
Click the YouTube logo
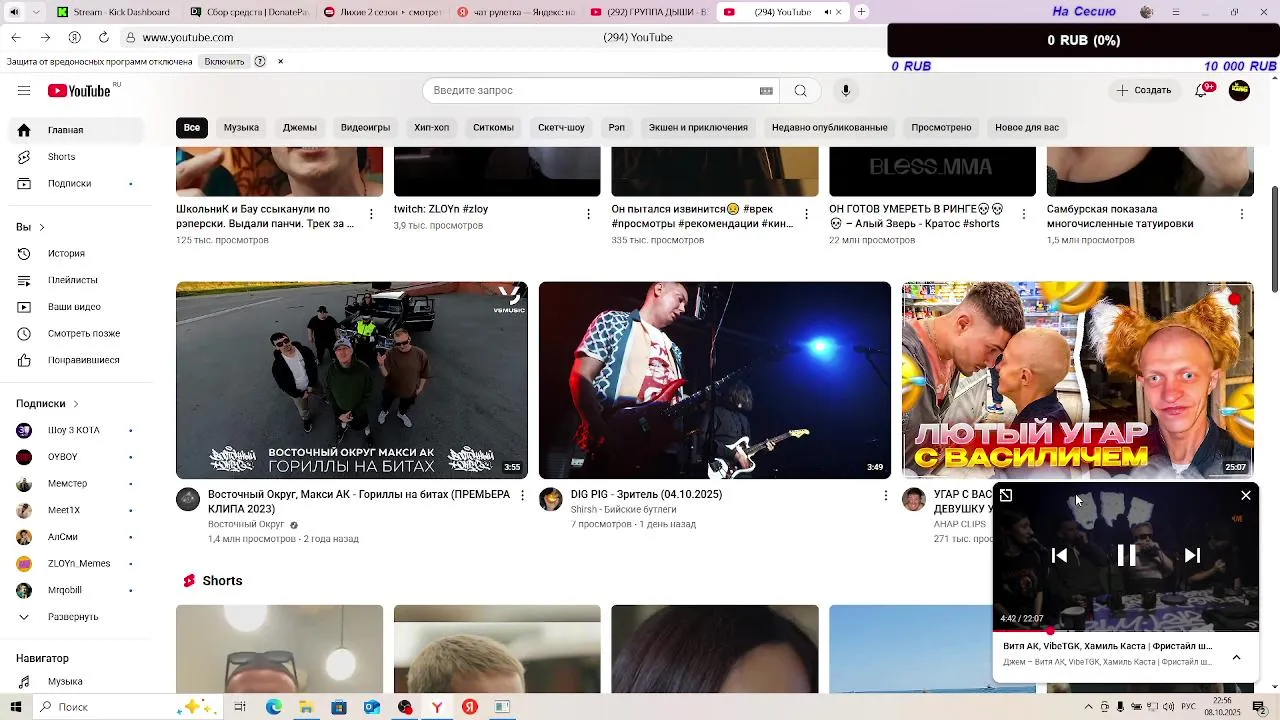[x=80, y=91]
